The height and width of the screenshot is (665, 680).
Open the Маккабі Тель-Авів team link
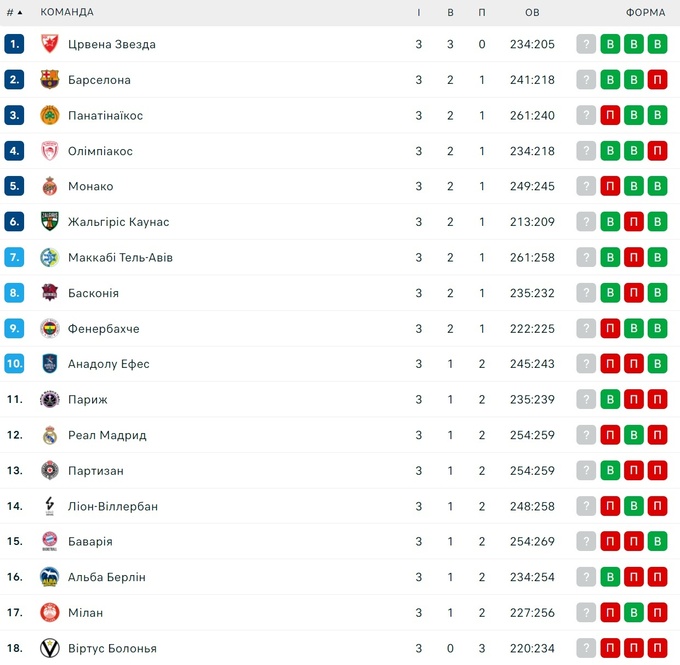(x=120, y=257)
